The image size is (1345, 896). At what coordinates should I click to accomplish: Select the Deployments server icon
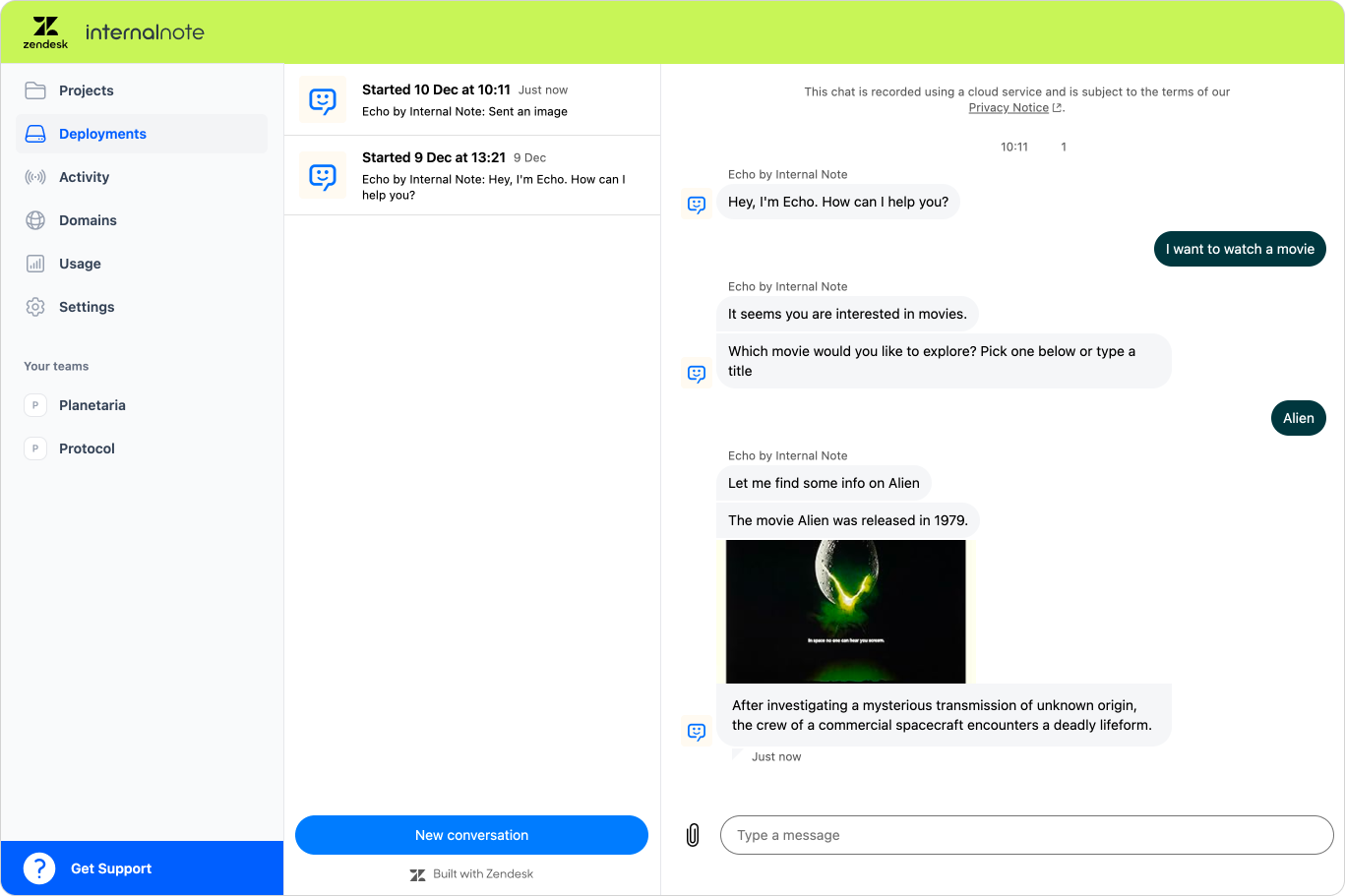point(35,133)
